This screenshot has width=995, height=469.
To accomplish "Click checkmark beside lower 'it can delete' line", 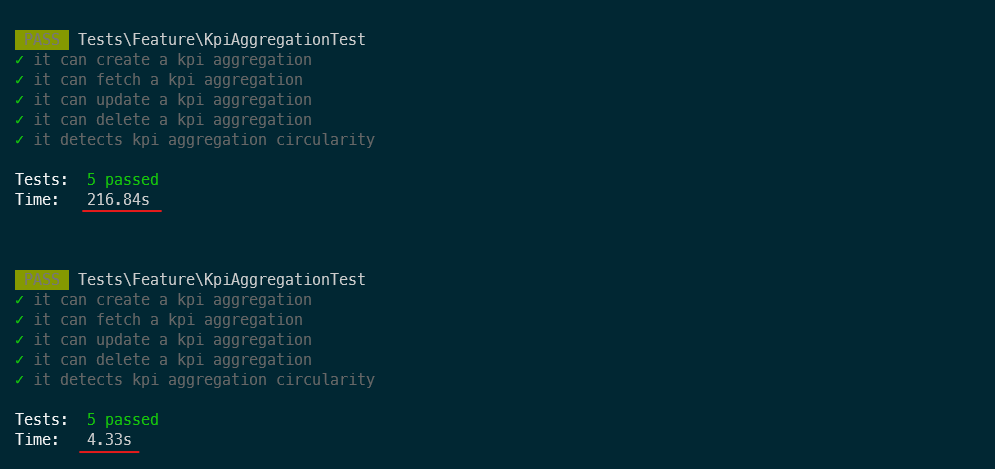I will click(x=20, y=360).
